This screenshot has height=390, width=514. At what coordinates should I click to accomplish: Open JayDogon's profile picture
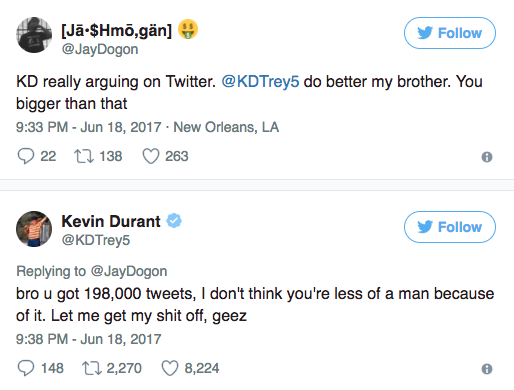tap(34, 35)
